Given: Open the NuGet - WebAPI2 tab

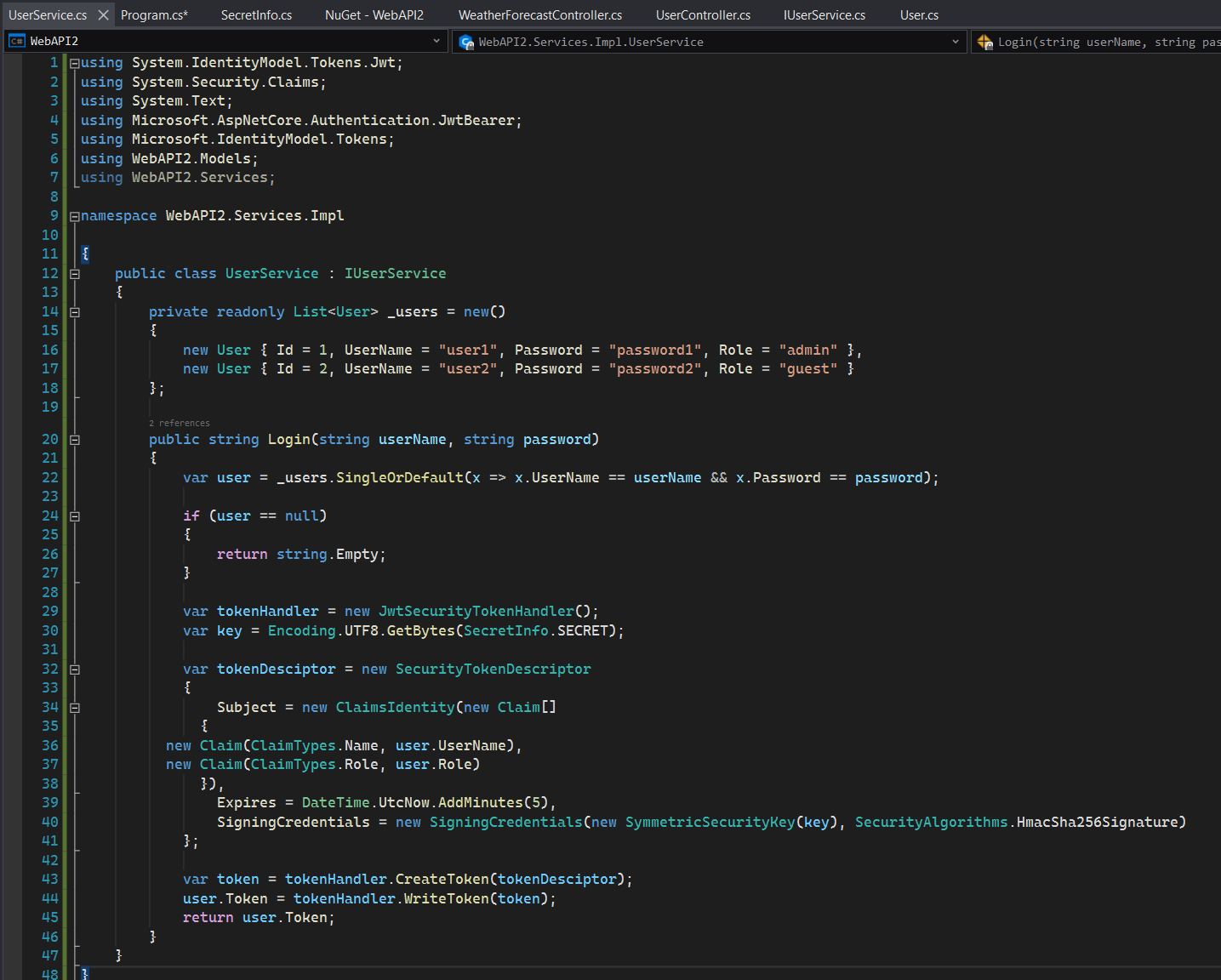Looking at the screenshot, I should [x=374, y=15].
